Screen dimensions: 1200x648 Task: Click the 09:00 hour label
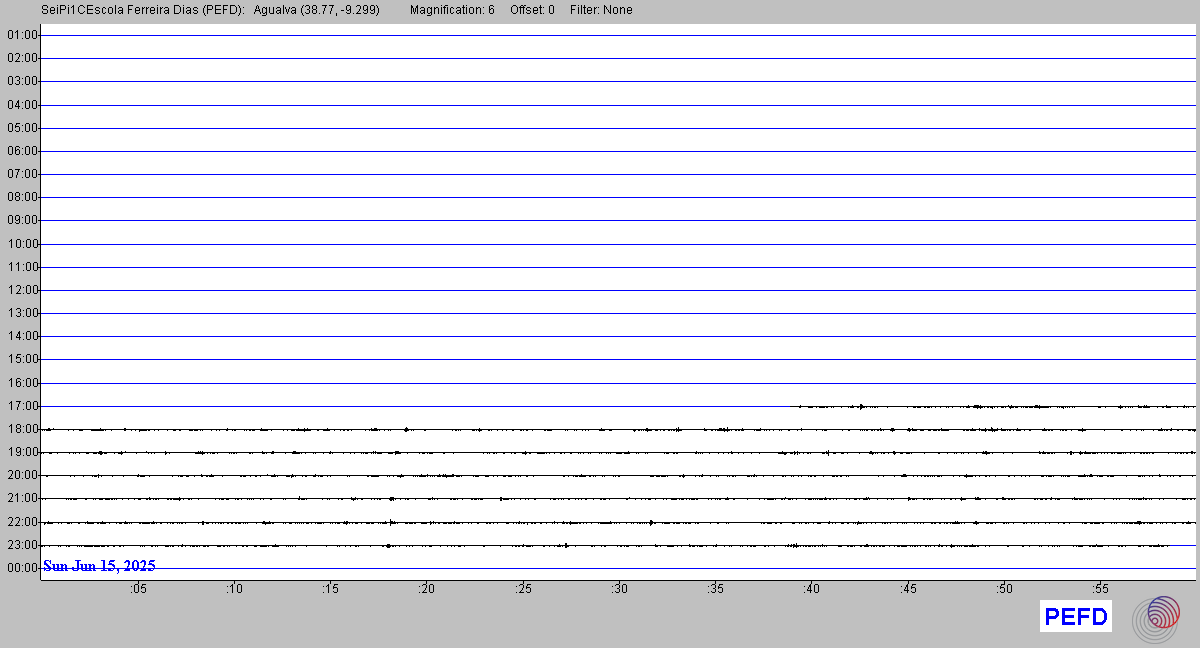[x=22, y=220]
